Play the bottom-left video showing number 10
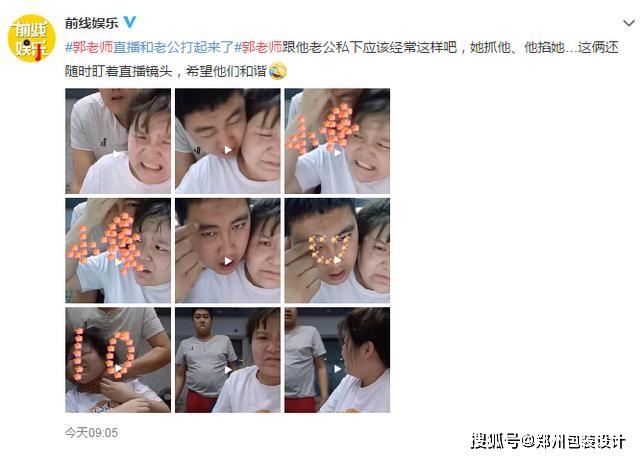The image size is (640, 458). (x=118, y=360)
